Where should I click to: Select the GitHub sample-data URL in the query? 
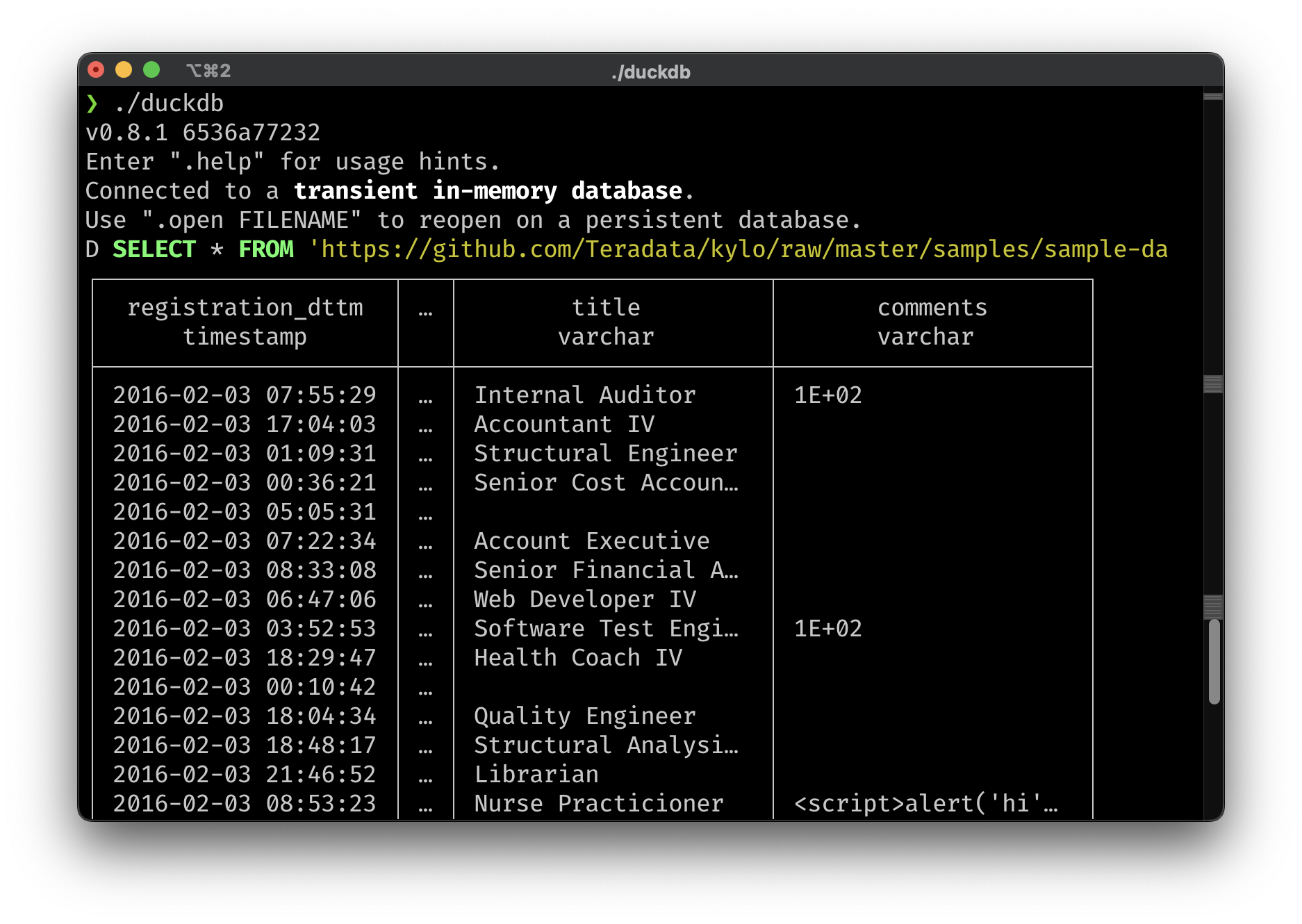(740, 249)
